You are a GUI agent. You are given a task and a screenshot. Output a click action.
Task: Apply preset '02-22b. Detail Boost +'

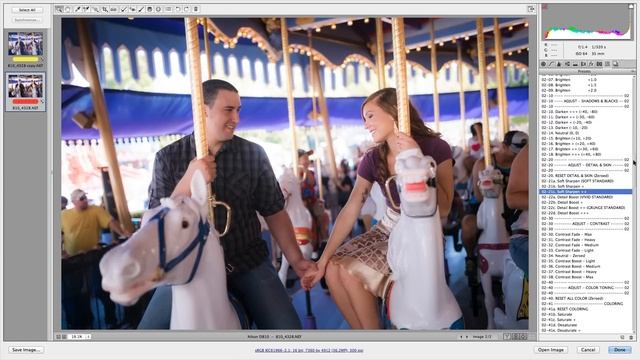tap(585, 202)
